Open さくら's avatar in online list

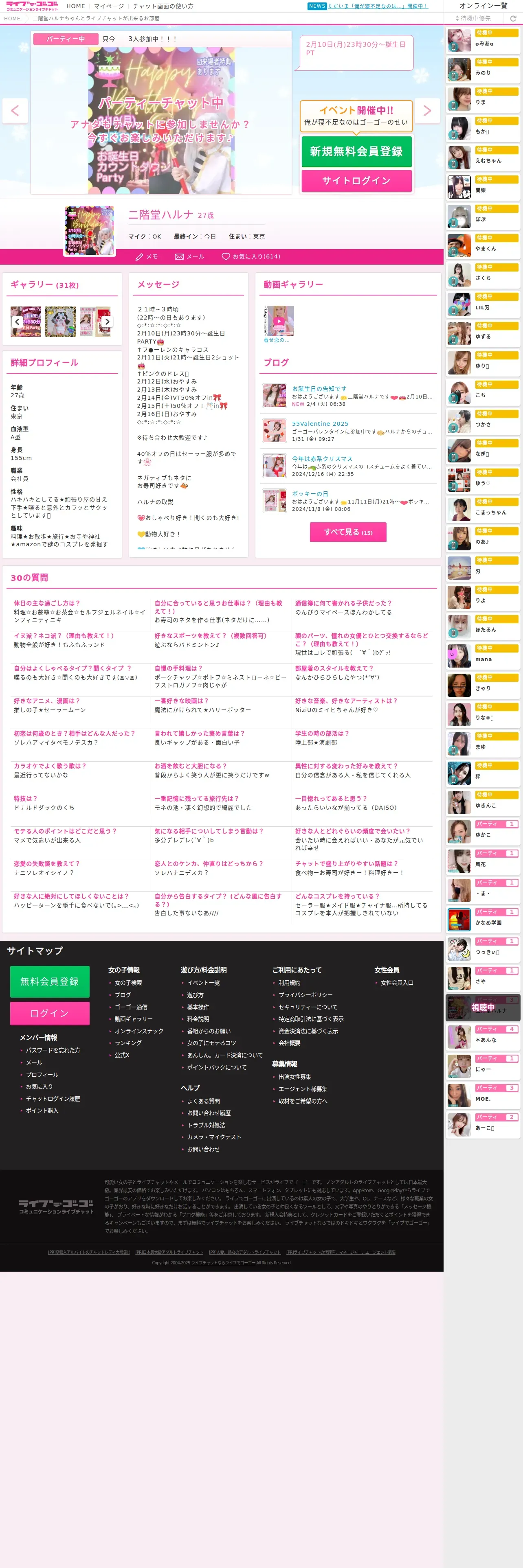459,275
